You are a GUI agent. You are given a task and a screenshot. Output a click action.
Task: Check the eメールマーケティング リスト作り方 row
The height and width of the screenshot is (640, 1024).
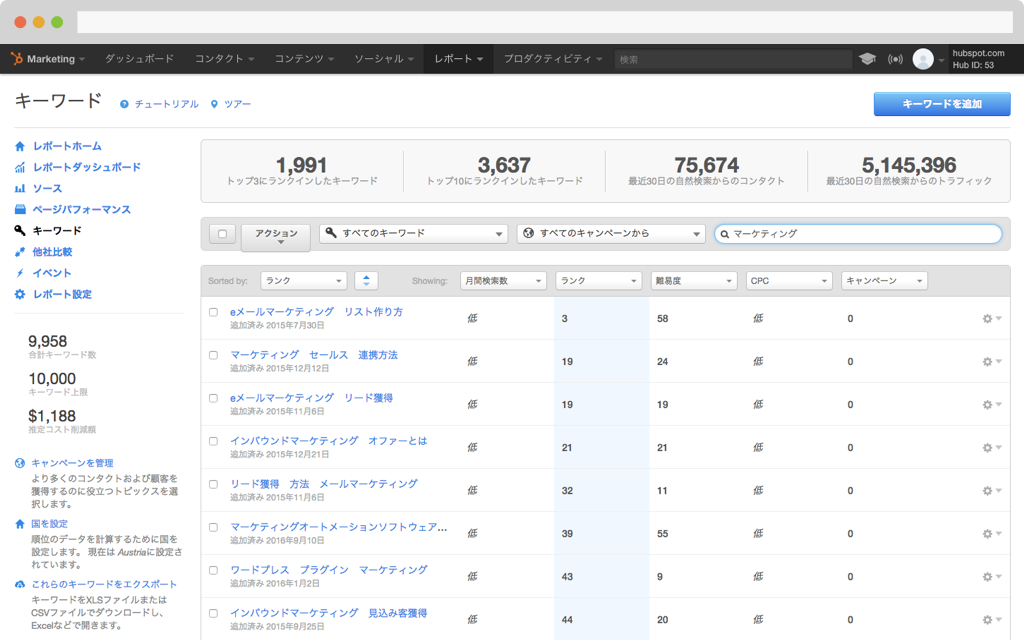[213, 312]
